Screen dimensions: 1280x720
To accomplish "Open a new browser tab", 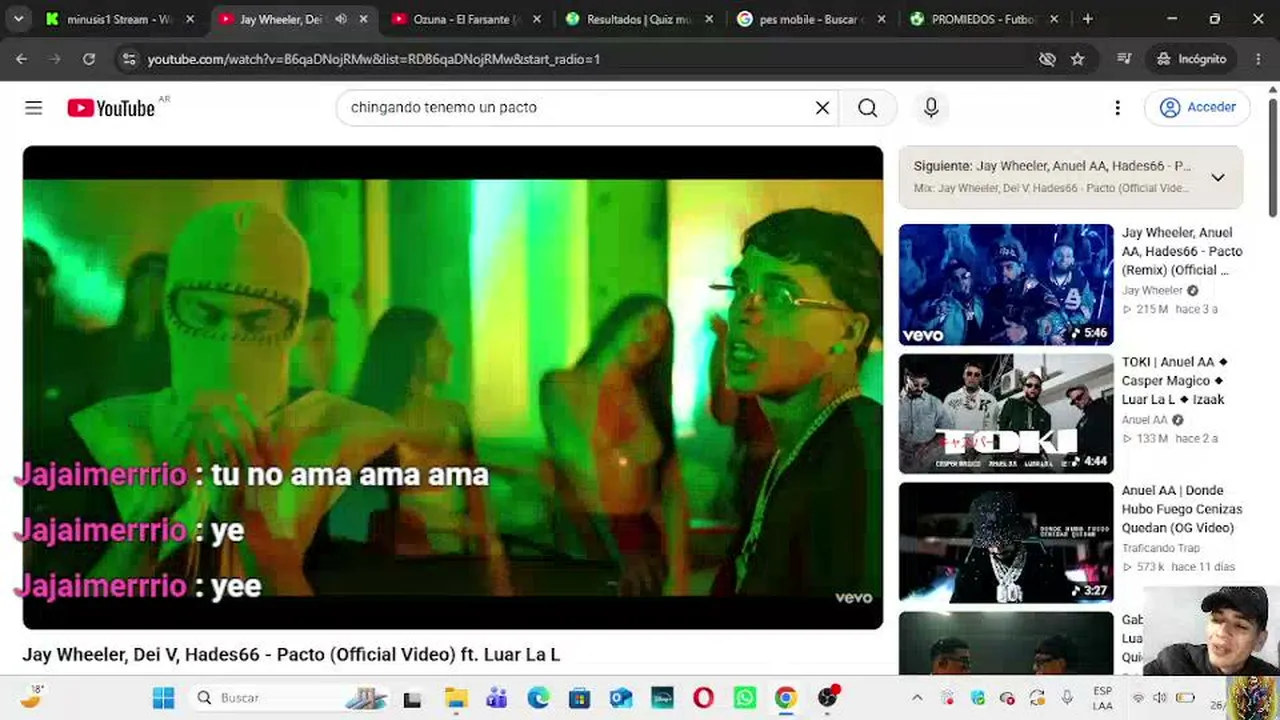I will [x=1087, y=19].
